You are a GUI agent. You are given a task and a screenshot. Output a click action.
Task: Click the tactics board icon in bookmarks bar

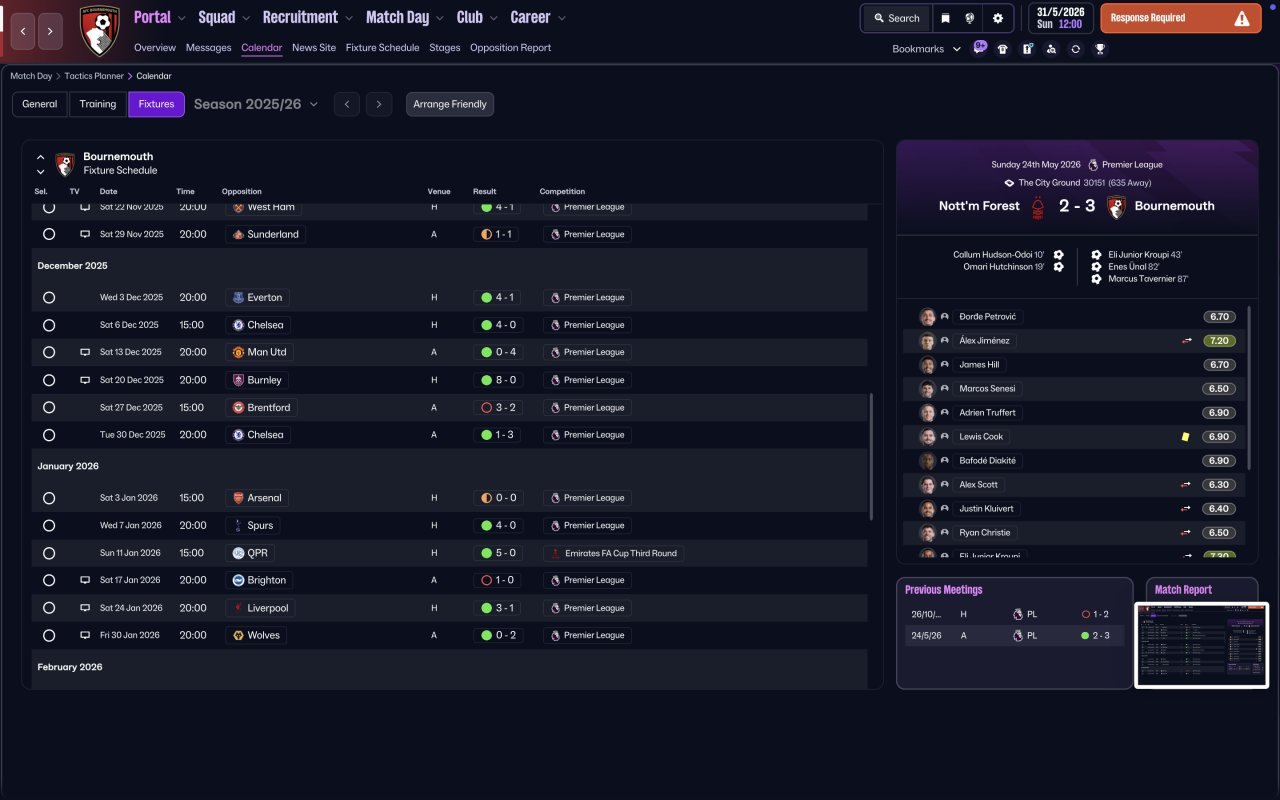click(1027, 49)
